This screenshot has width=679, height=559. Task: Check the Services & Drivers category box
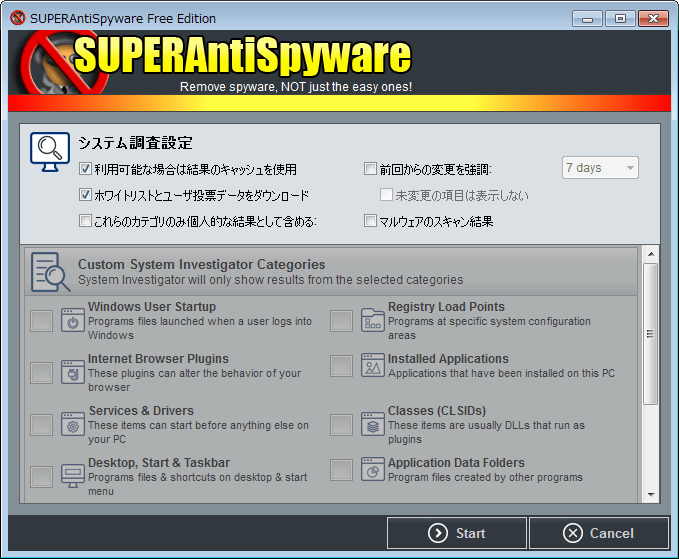(x=42, y=425)
